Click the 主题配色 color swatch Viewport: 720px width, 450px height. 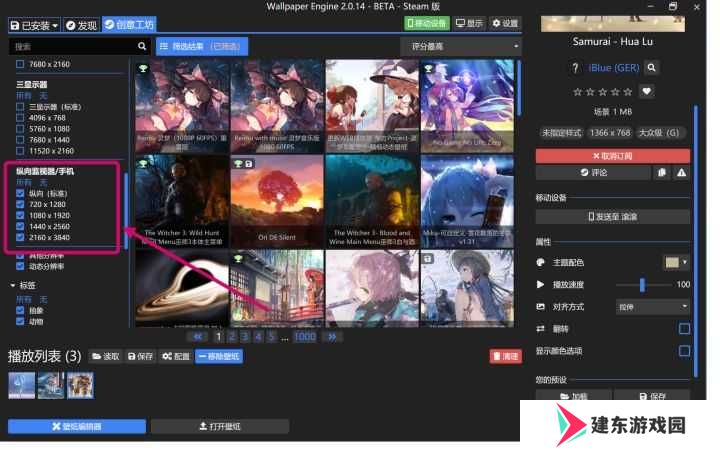coord(672,262)
